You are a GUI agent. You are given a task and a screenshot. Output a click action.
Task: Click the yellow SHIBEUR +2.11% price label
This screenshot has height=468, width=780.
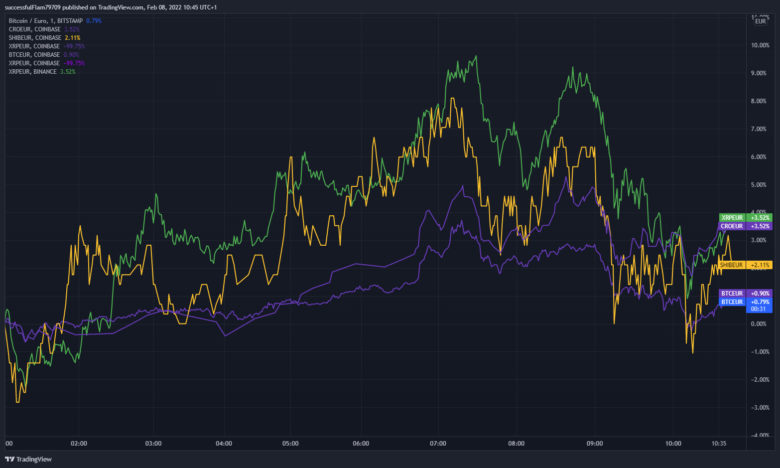(x=745, y=264)
